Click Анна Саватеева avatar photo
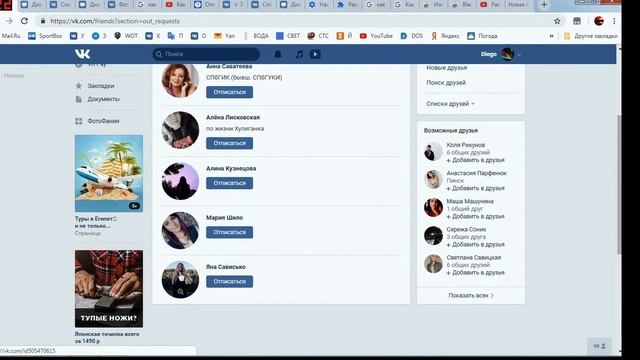This screenshot has height=360, width=640. click(x=180, y=80)
